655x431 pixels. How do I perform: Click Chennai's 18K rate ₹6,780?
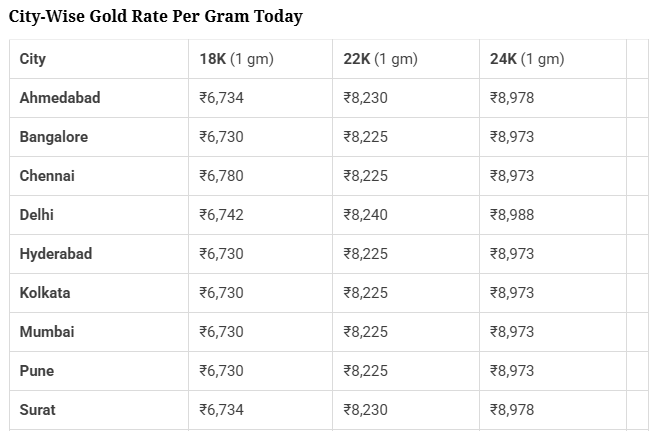[221, 176]
